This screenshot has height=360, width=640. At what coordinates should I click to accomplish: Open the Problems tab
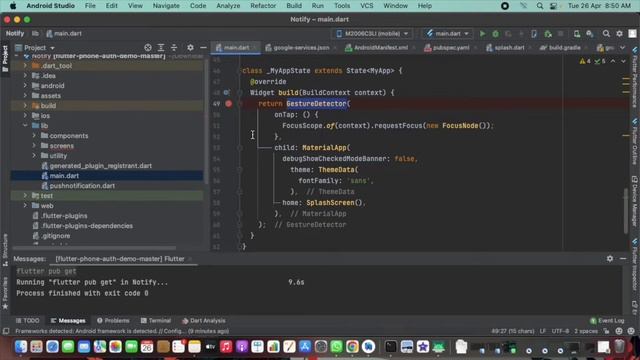pos(113,320)
